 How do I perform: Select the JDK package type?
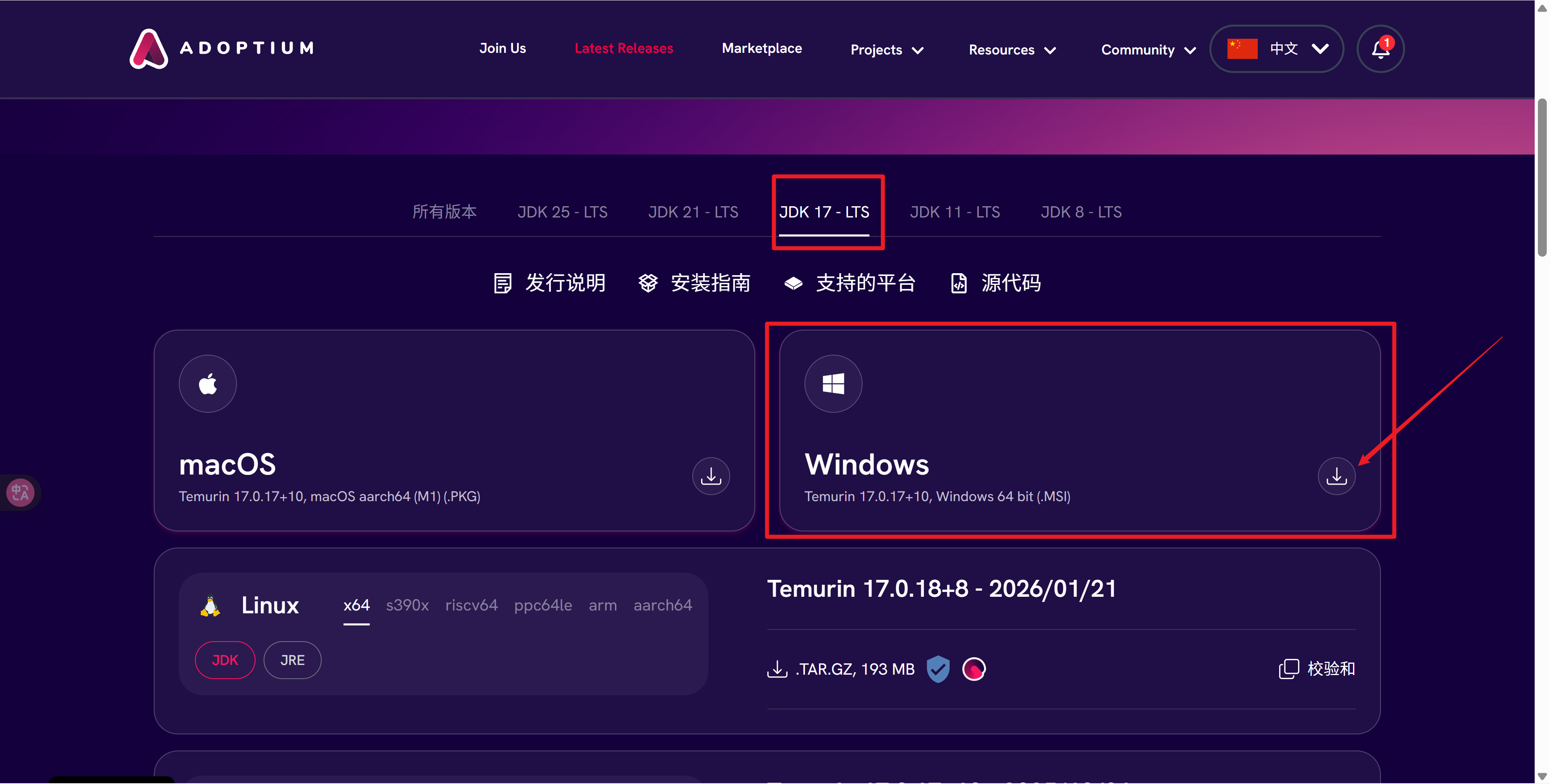[225, 660]
